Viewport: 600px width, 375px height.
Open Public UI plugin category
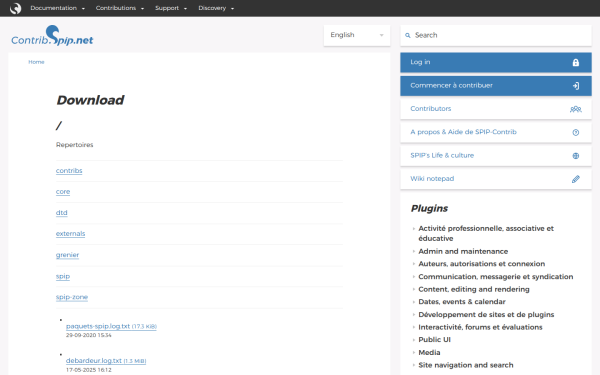[x=434, y=340]
